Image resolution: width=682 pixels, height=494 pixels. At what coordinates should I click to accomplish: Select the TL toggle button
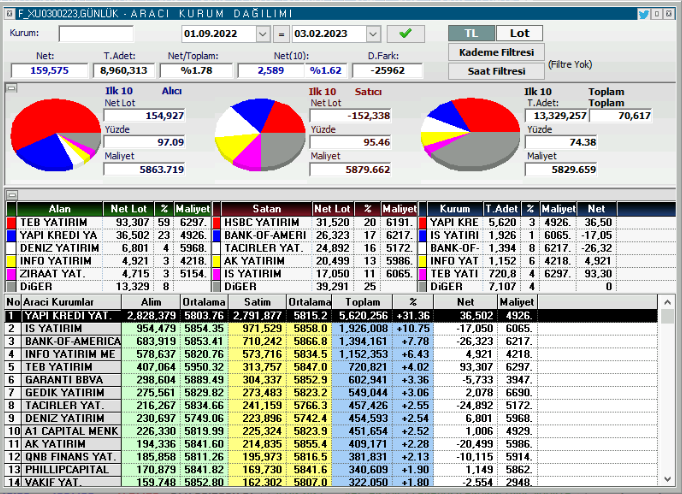(471, 33)
